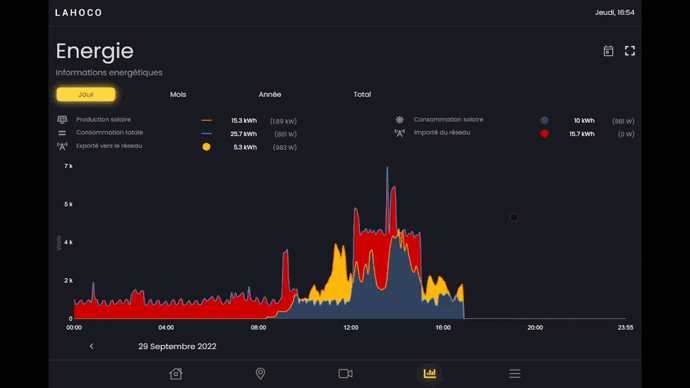This screenshot has width=690, height=388.
Task: Switch to the Total tab
Action: tap(362, 94)
